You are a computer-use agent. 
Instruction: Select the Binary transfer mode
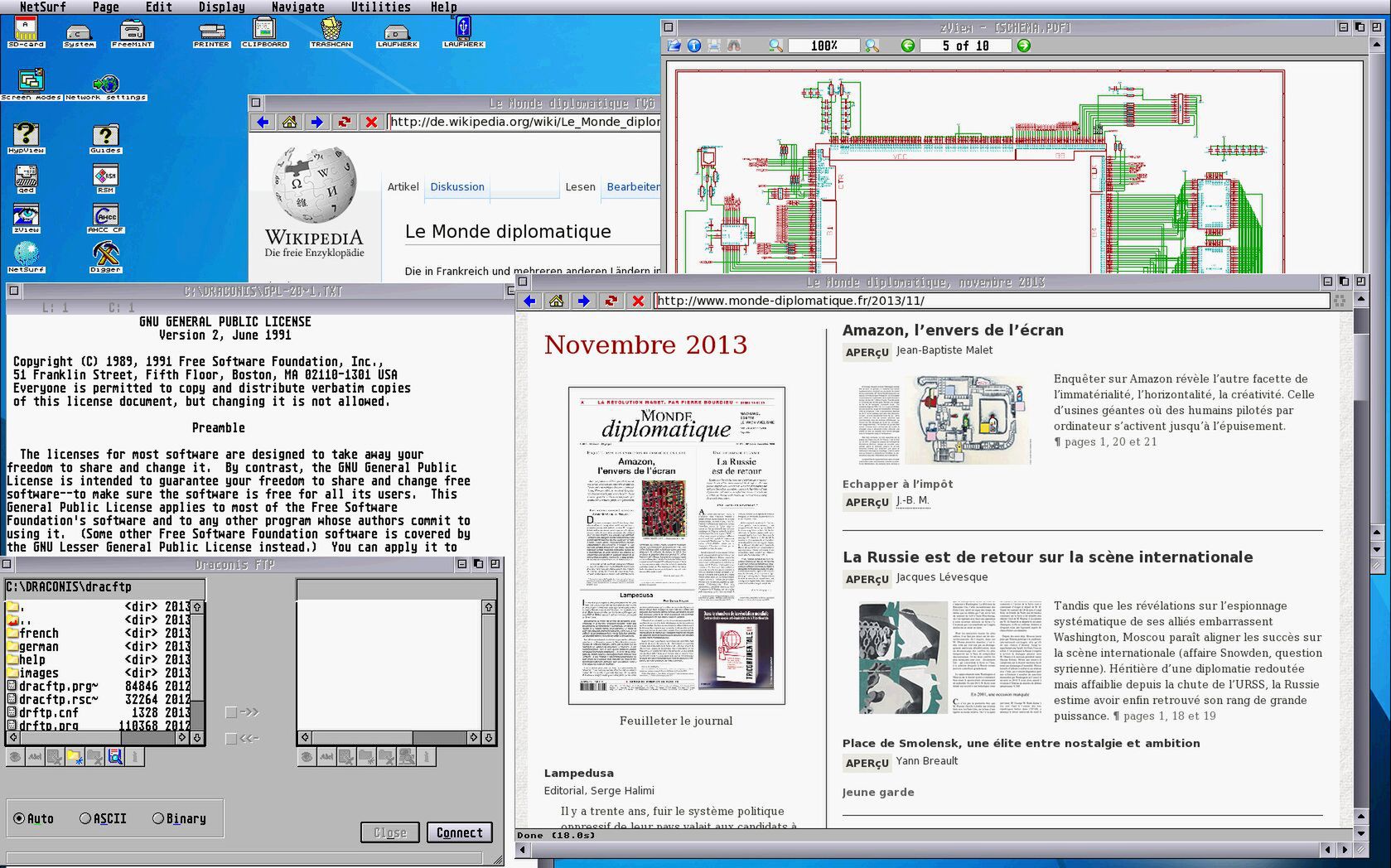coord(158,818)
